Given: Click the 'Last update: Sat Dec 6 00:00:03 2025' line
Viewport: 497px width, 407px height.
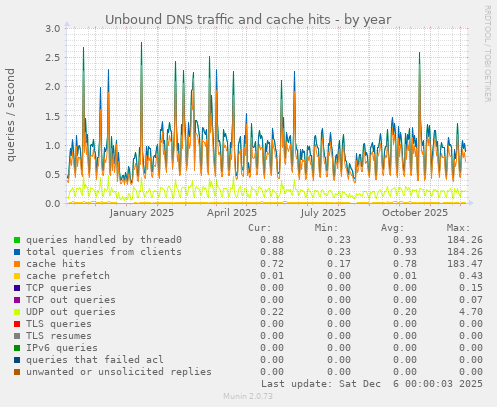Looking at the screenshot, I should (x=372, y=384).
